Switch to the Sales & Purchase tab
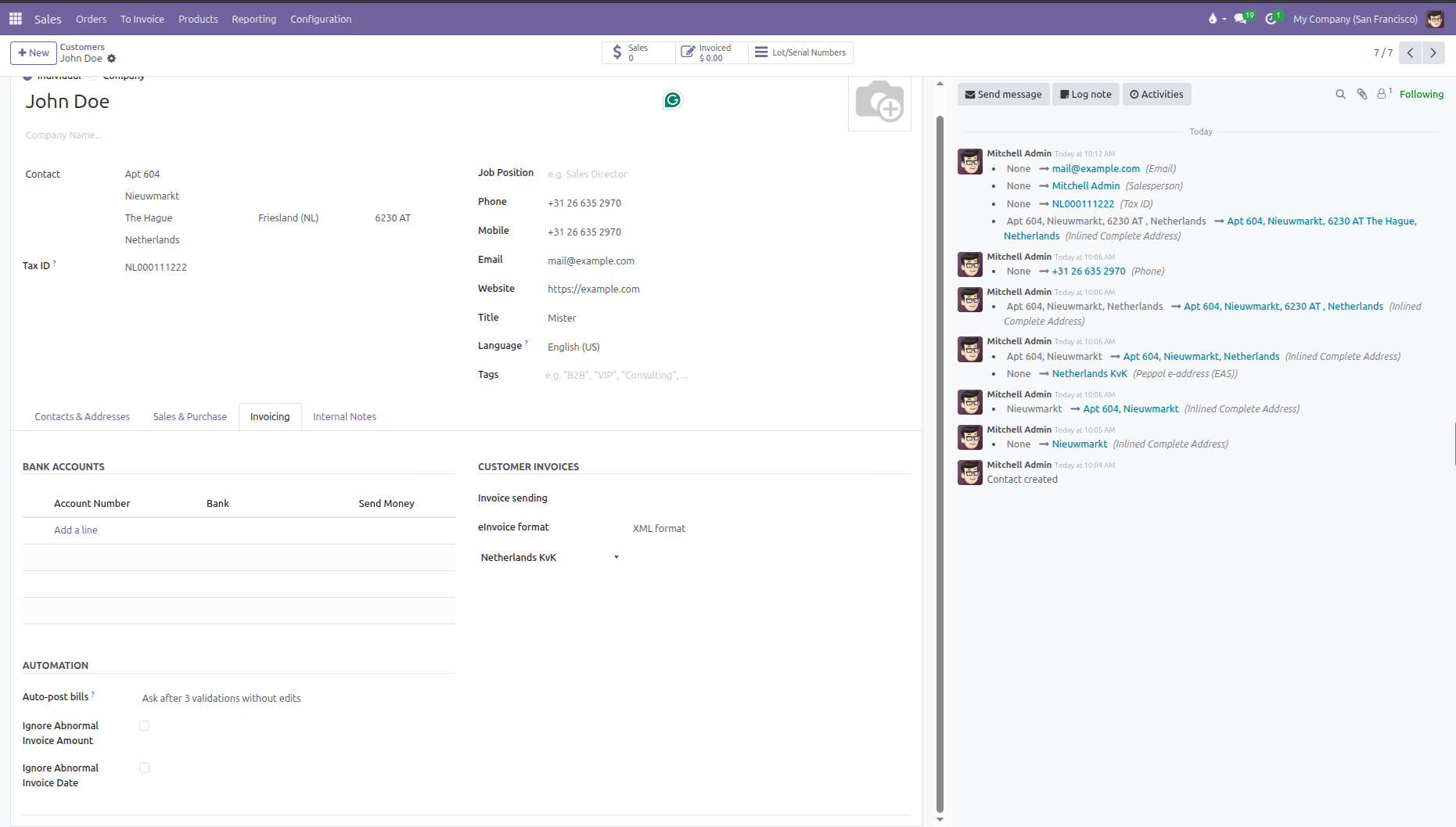Image resolution: width=1456 pixels, height=827 pixels. coord(190,416)
